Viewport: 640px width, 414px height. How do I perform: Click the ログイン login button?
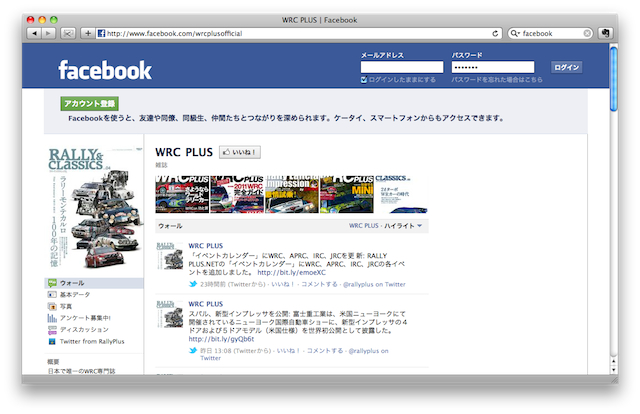[567, 67]
